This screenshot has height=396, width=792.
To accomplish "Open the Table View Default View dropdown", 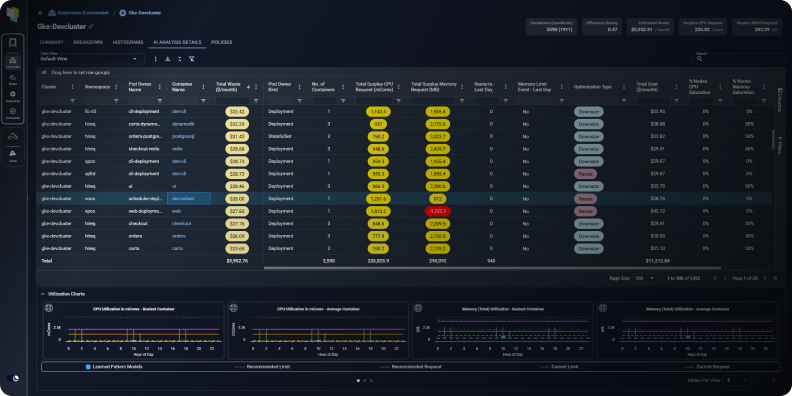I will (x=90, y=59).
